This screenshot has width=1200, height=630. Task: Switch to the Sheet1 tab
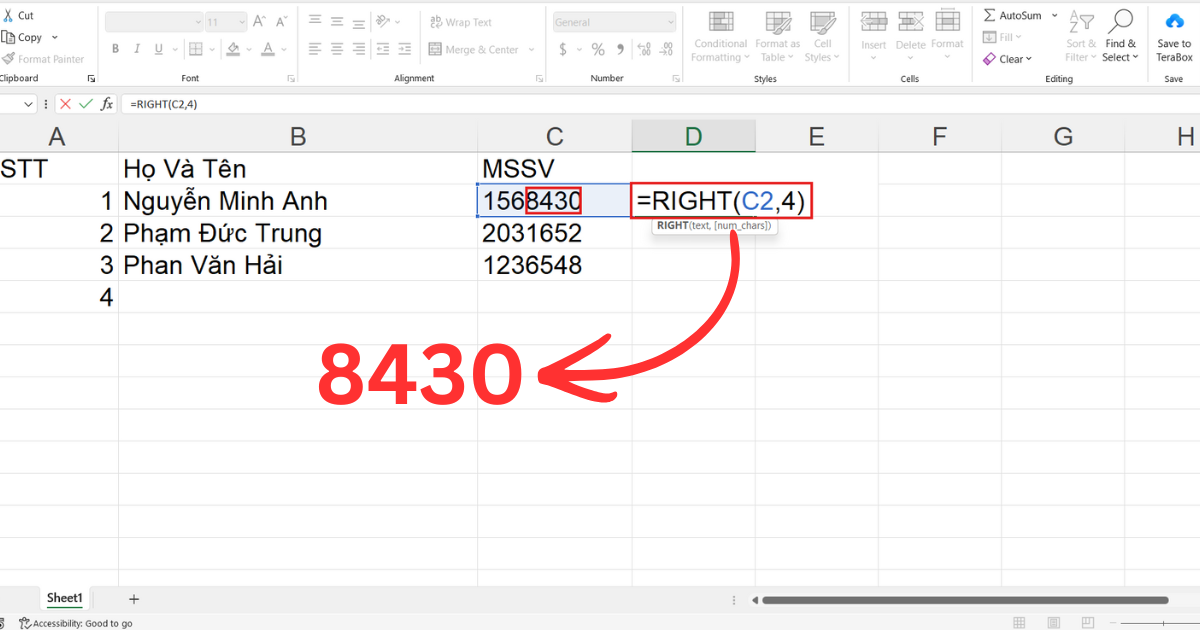[x=64, y=597]
